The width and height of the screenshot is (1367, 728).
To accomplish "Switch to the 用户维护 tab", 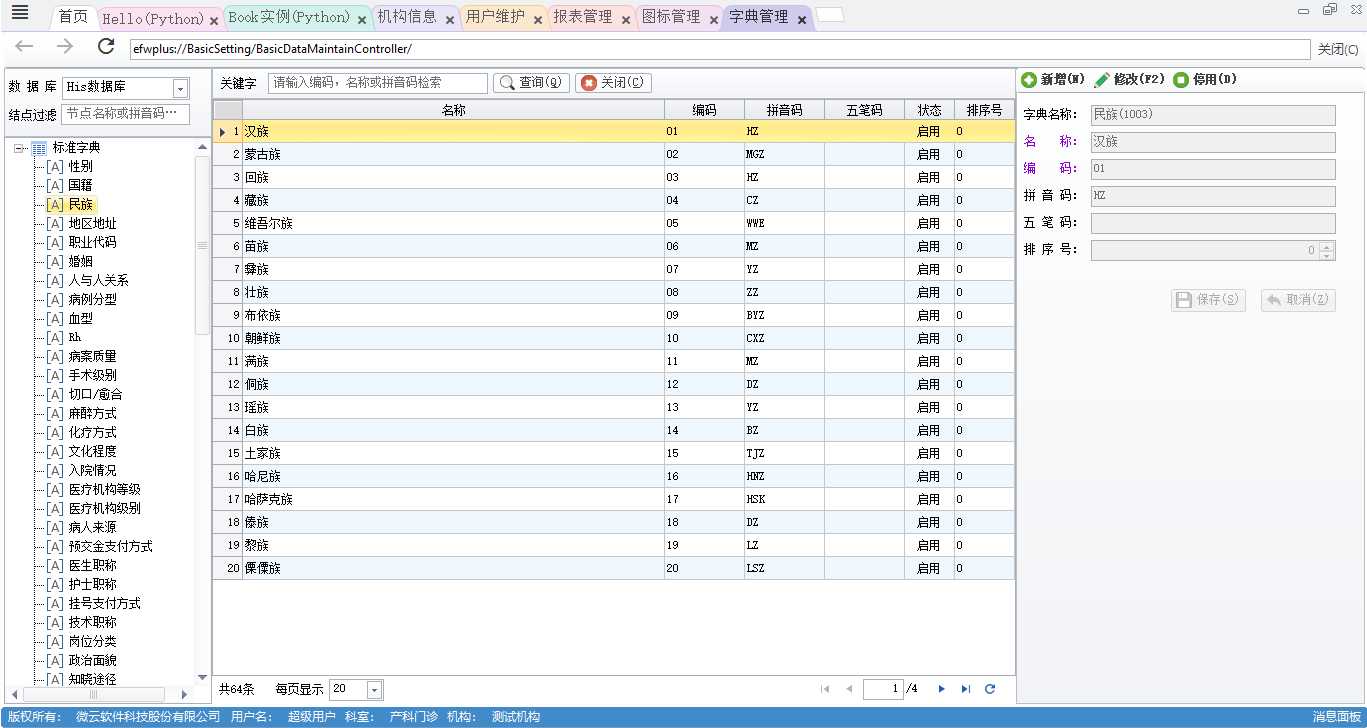I will (495, 17).
